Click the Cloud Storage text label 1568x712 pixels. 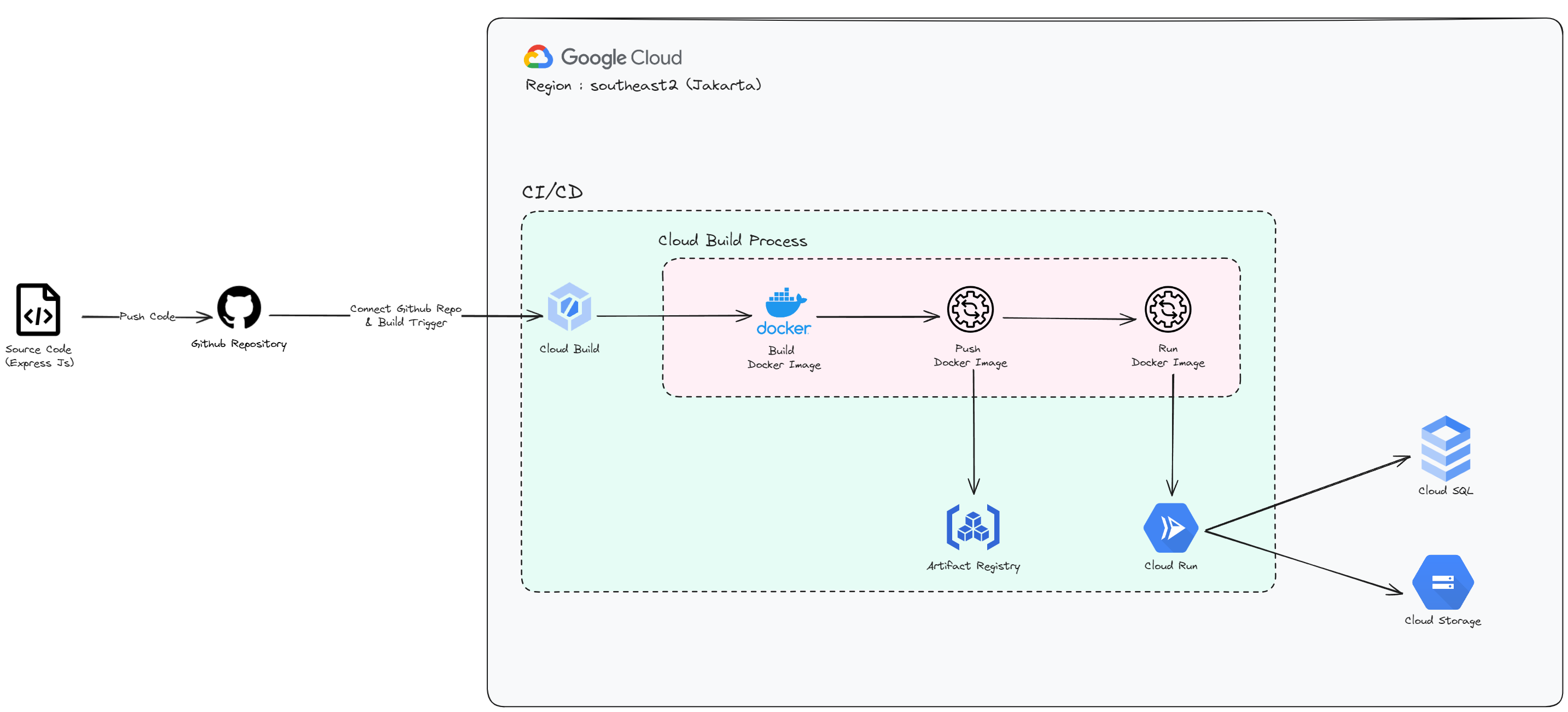[x=1442, y=621]
